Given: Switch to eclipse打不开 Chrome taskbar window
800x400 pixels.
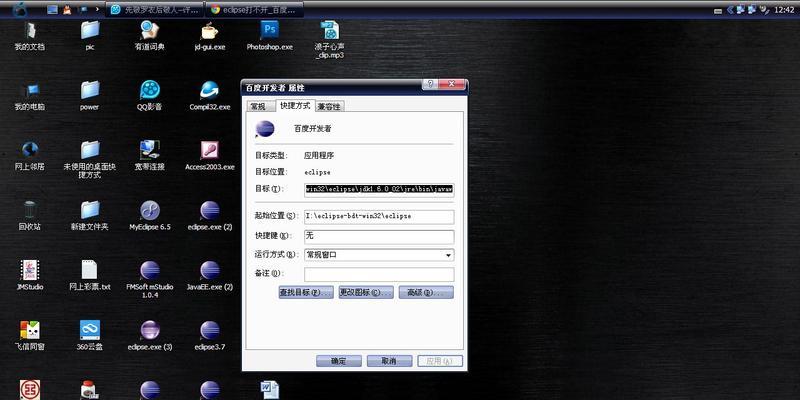Looking at the screenshot, I should tap(255, 10).
